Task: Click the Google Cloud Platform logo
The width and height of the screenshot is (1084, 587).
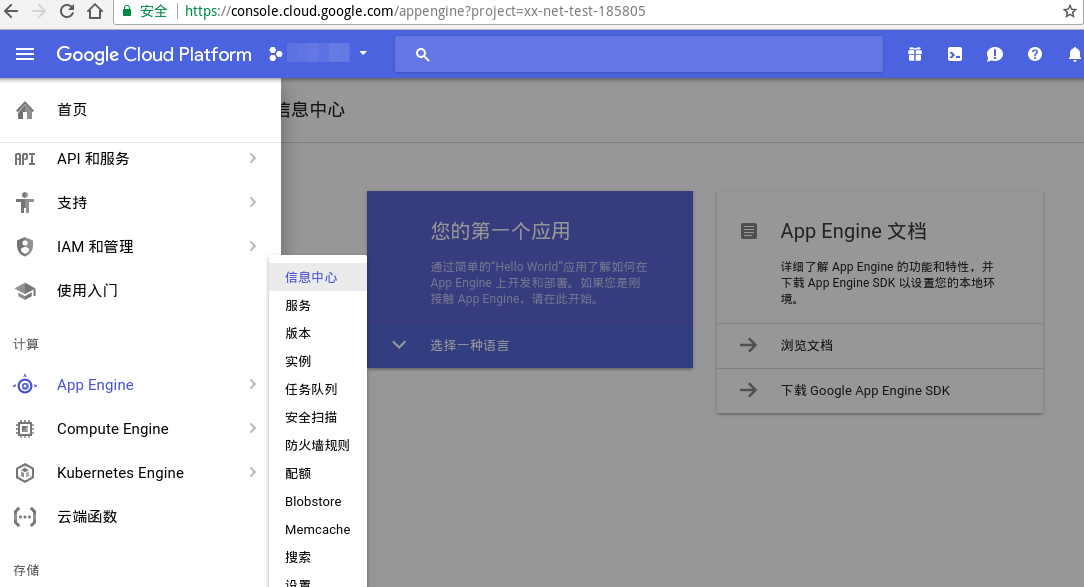Action: tap(154, 54)
